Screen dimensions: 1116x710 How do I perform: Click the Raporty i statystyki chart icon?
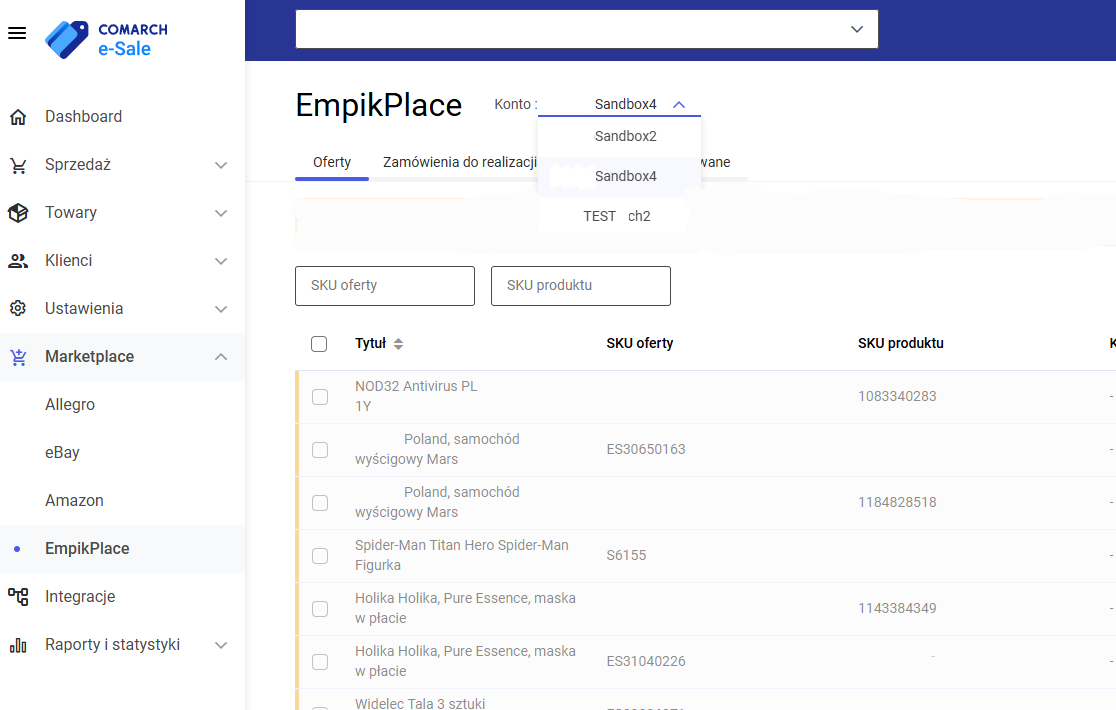click(x=18, y=645)
